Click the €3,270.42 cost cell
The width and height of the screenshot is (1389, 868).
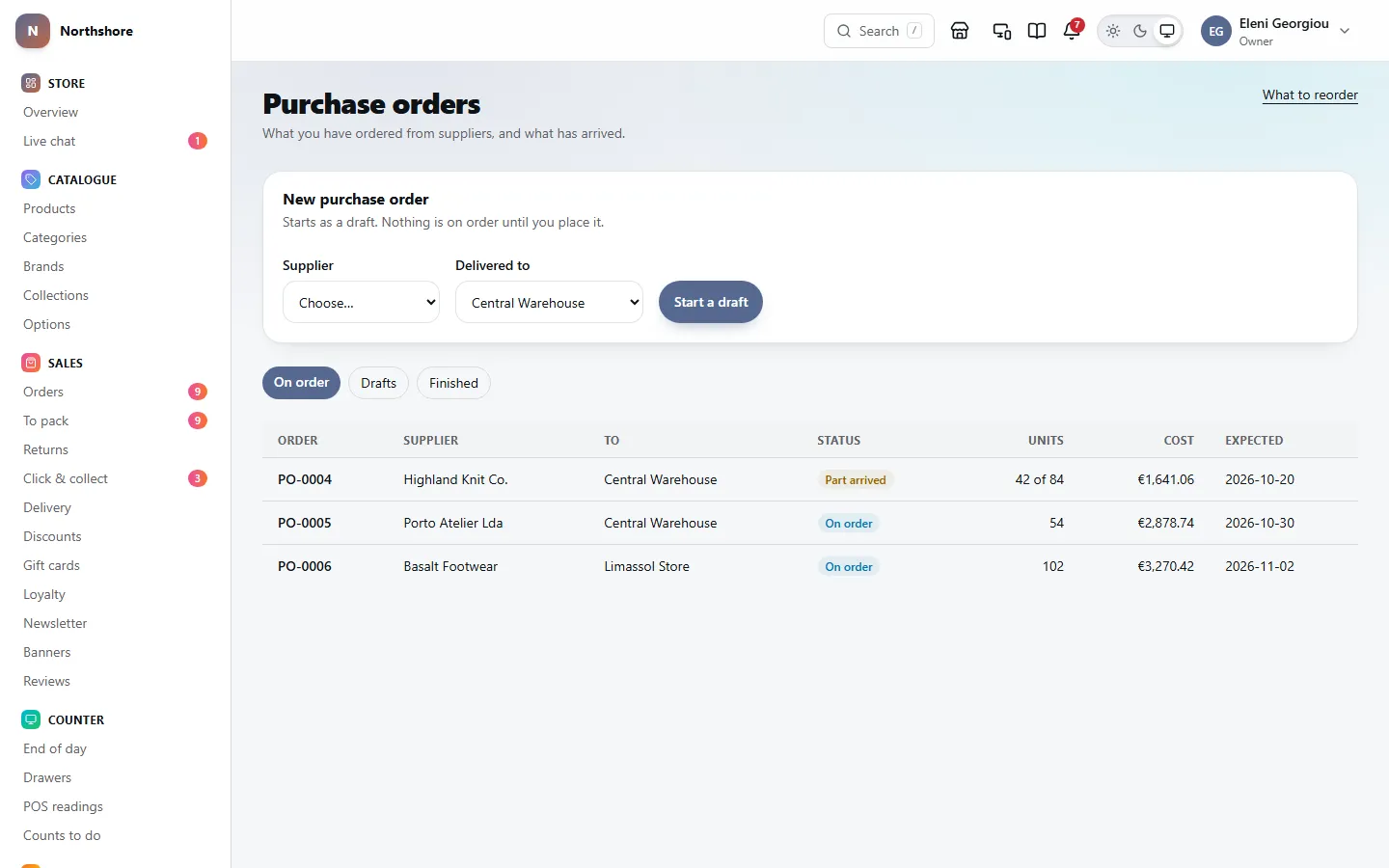pyautogui.click(x=1165, y=566)
